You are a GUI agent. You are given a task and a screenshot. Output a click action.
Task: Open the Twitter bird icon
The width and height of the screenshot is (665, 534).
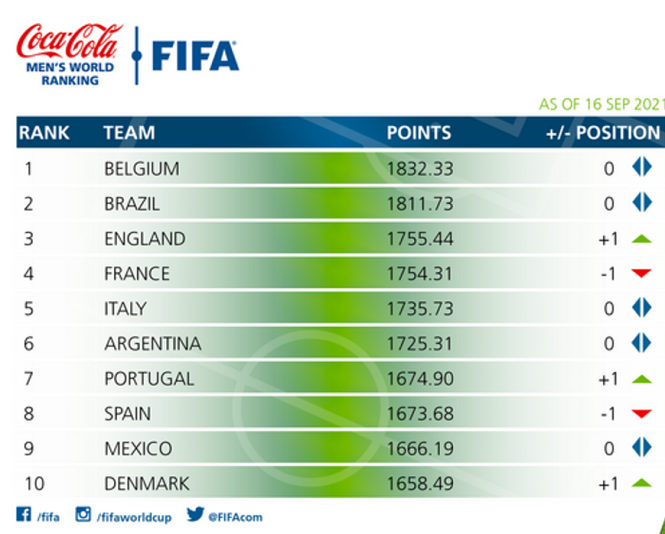click(195, 514)
